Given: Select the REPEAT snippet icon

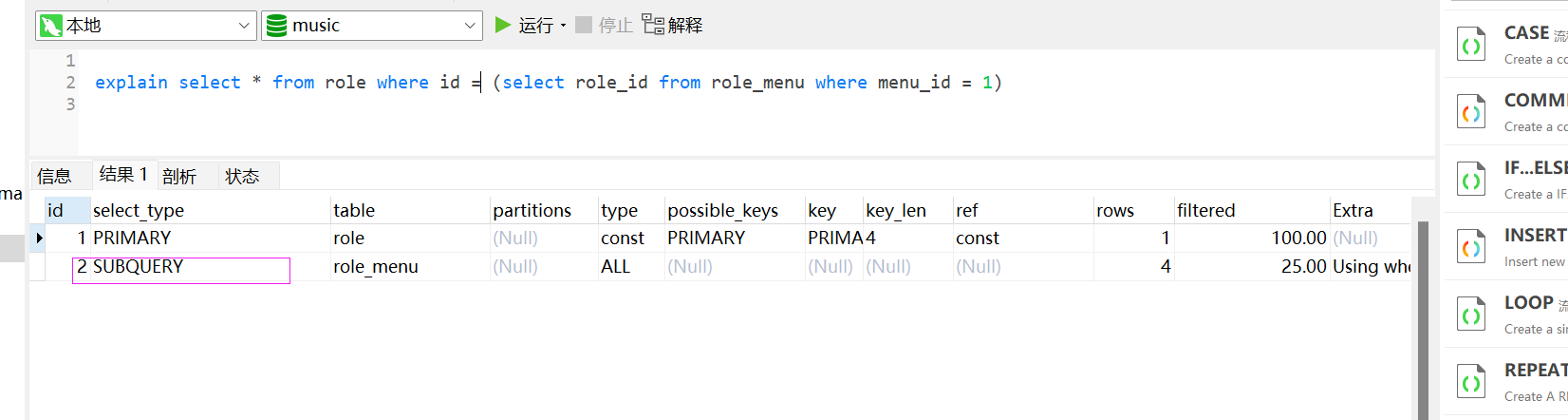Looking at the screenshot, I should pyautogui.click(x=1471, y=382).
